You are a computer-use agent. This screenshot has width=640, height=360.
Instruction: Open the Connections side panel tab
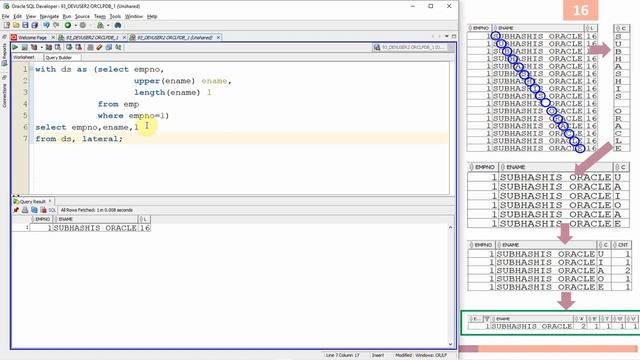[4, 92]
